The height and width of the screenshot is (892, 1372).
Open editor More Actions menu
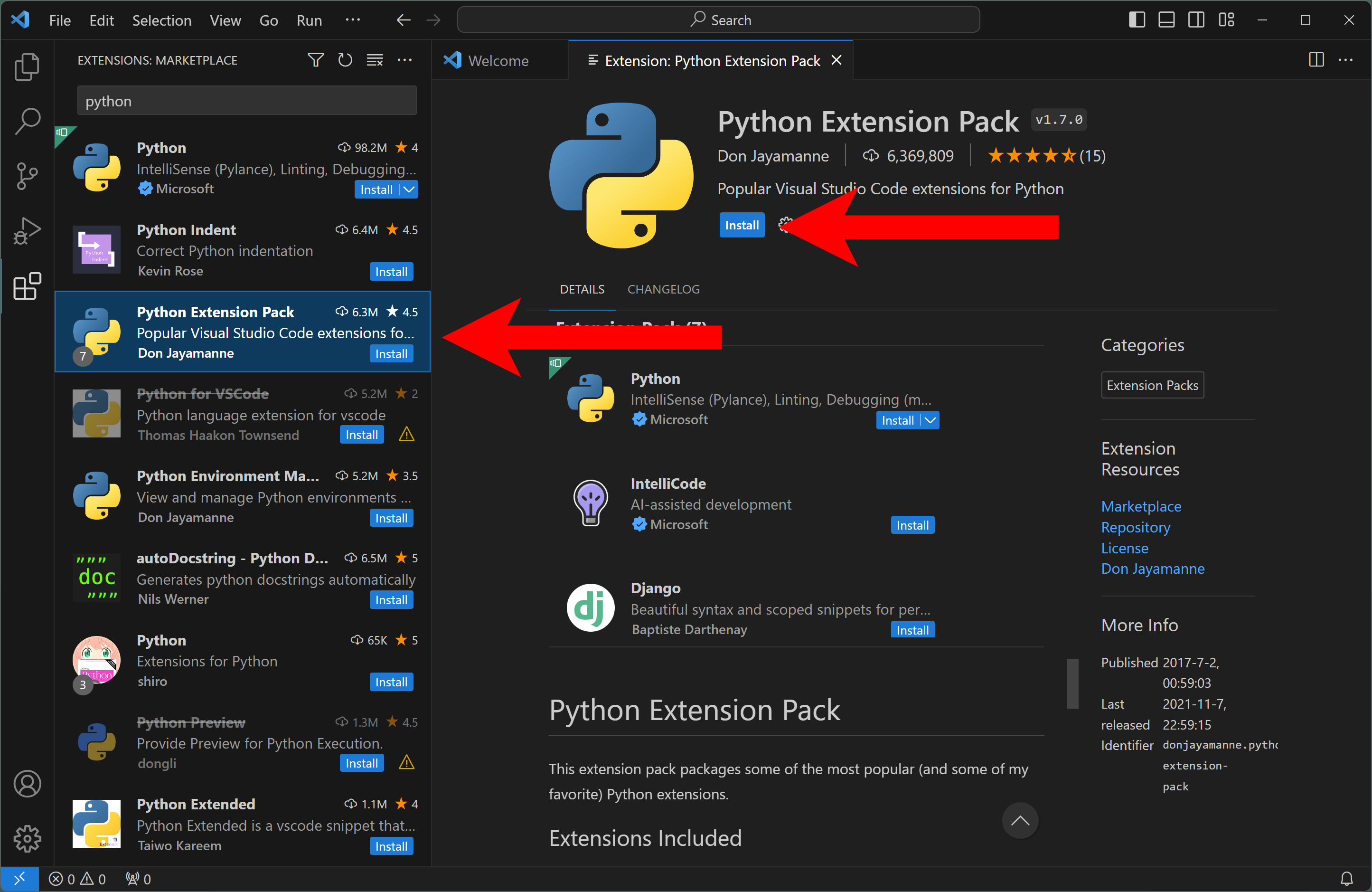coord(1345,60)
